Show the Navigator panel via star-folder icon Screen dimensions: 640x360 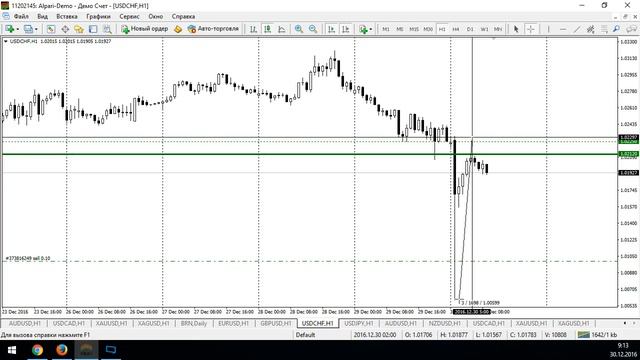click(79, 29)
